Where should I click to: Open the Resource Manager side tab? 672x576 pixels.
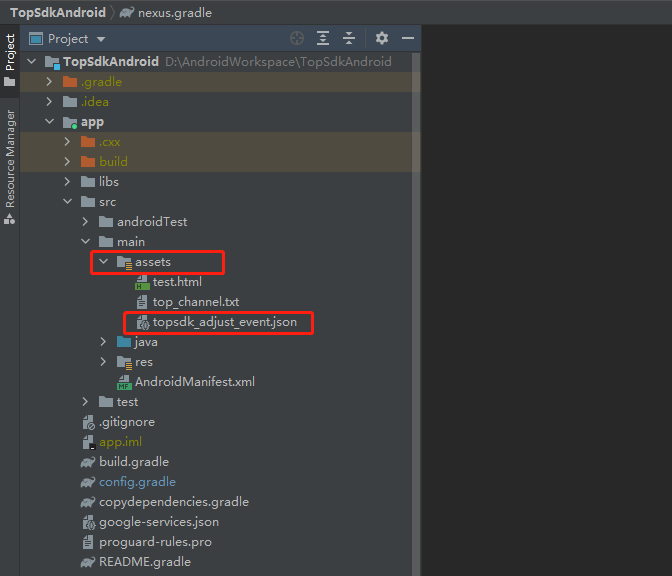click(x=10, y=160)
